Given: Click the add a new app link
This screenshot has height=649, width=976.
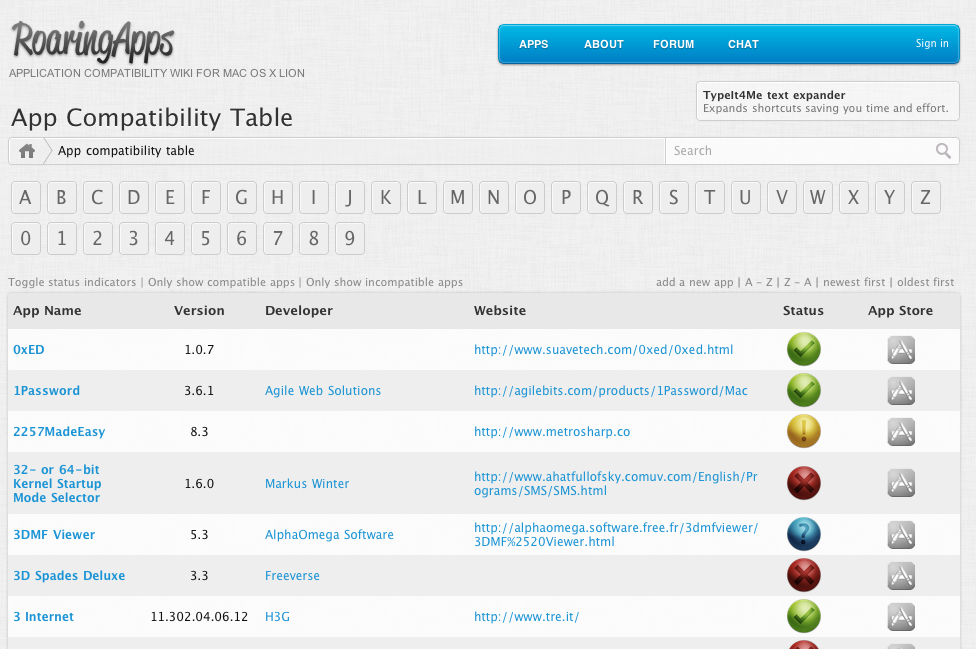Looking at the screenshot, I should (695, 282).
